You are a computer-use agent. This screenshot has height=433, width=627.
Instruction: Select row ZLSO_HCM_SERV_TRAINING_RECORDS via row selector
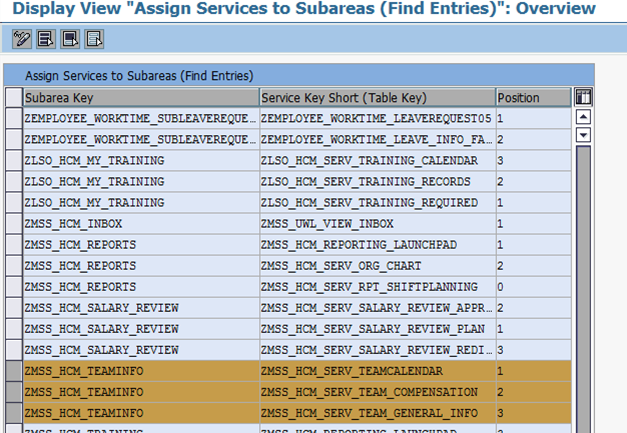(14, 182)
